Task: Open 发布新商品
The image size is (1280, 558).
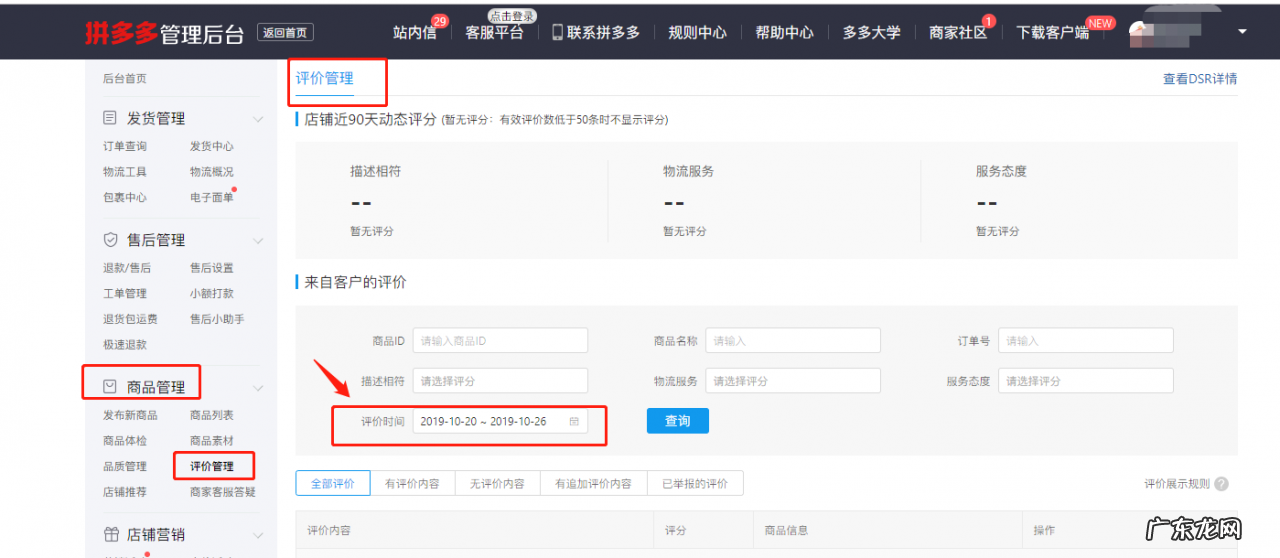Action: (x=130, y=415)
